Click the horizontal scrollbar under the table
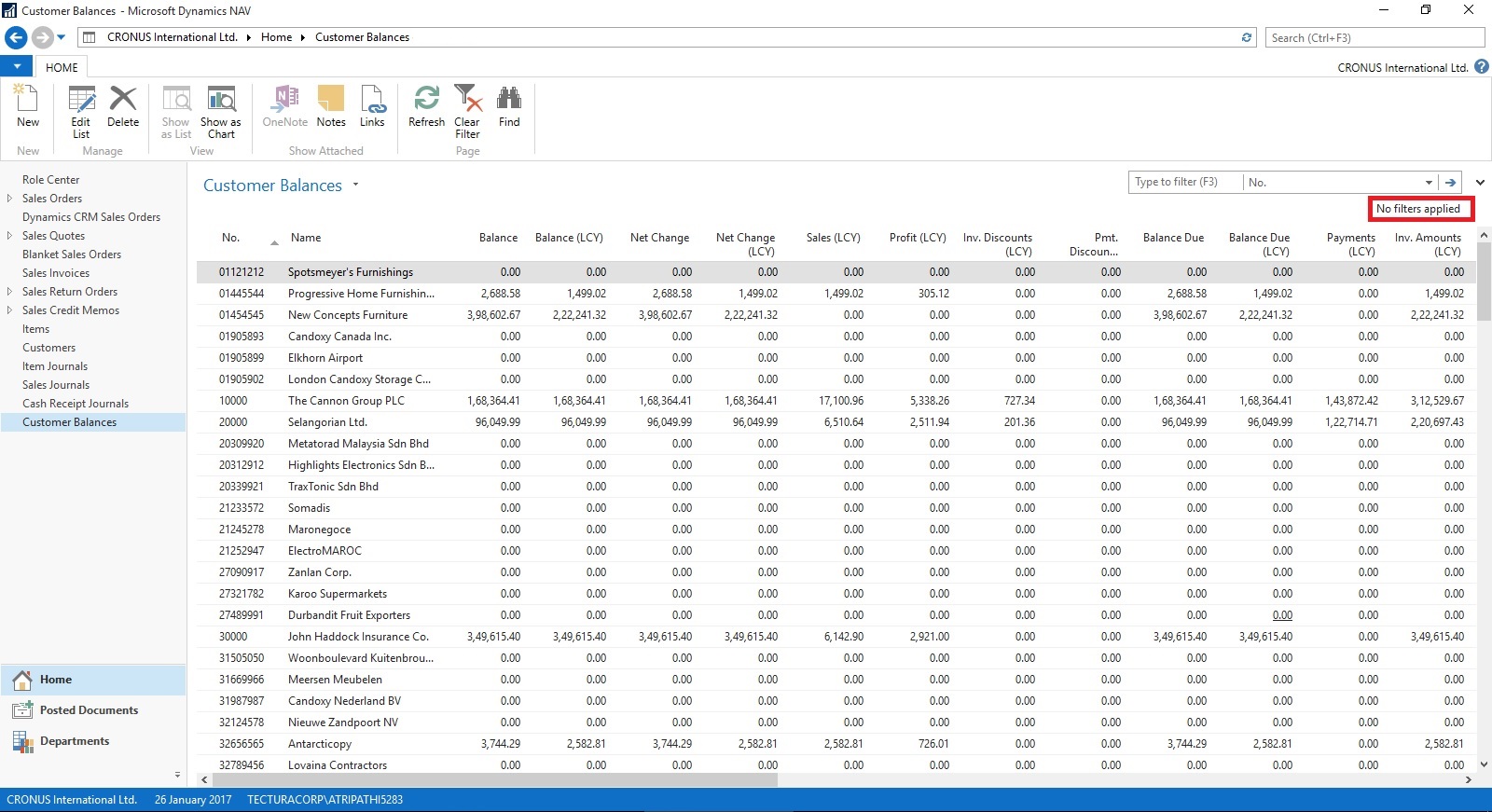This screenshot has width=1492, height=812. pos(494,779)
